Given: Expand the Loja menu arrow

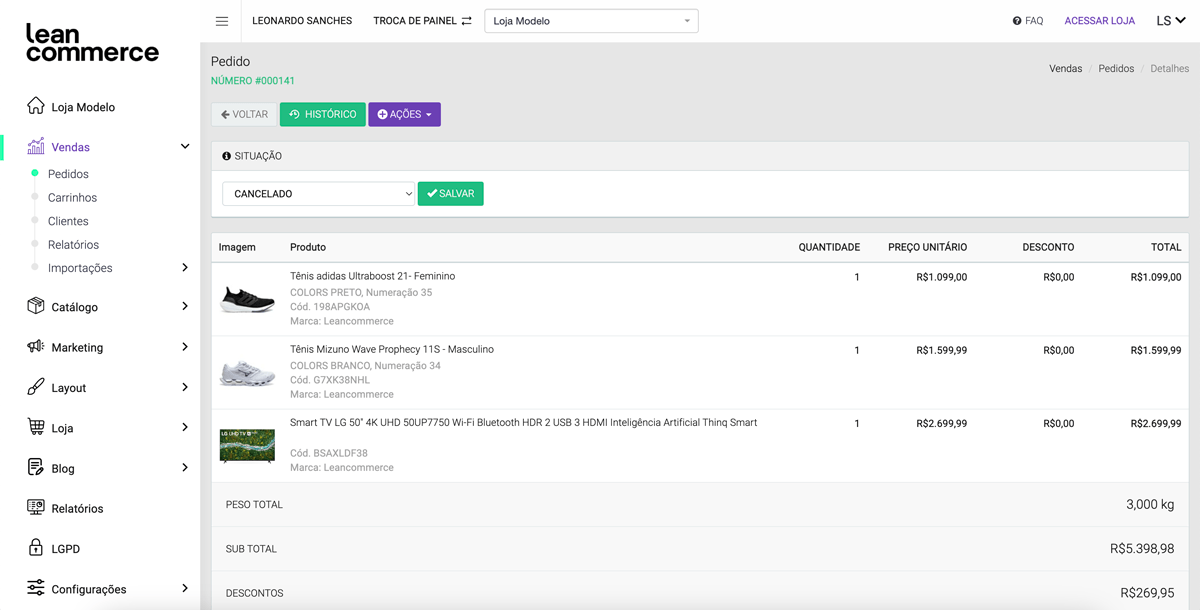Looking at the screenshot, I should (185, 427).
